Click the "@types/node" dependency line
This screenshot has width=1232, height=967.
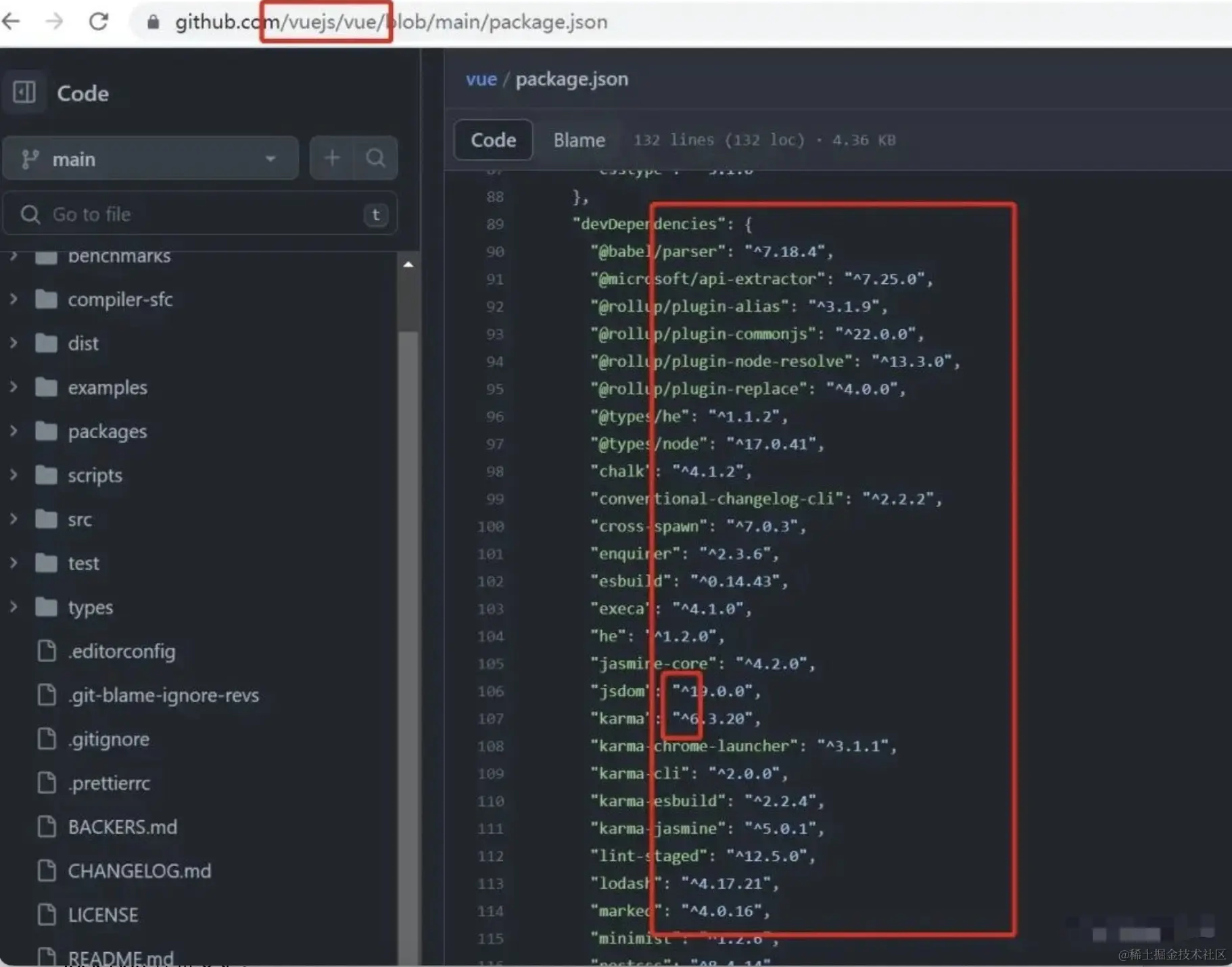point(707,444)
